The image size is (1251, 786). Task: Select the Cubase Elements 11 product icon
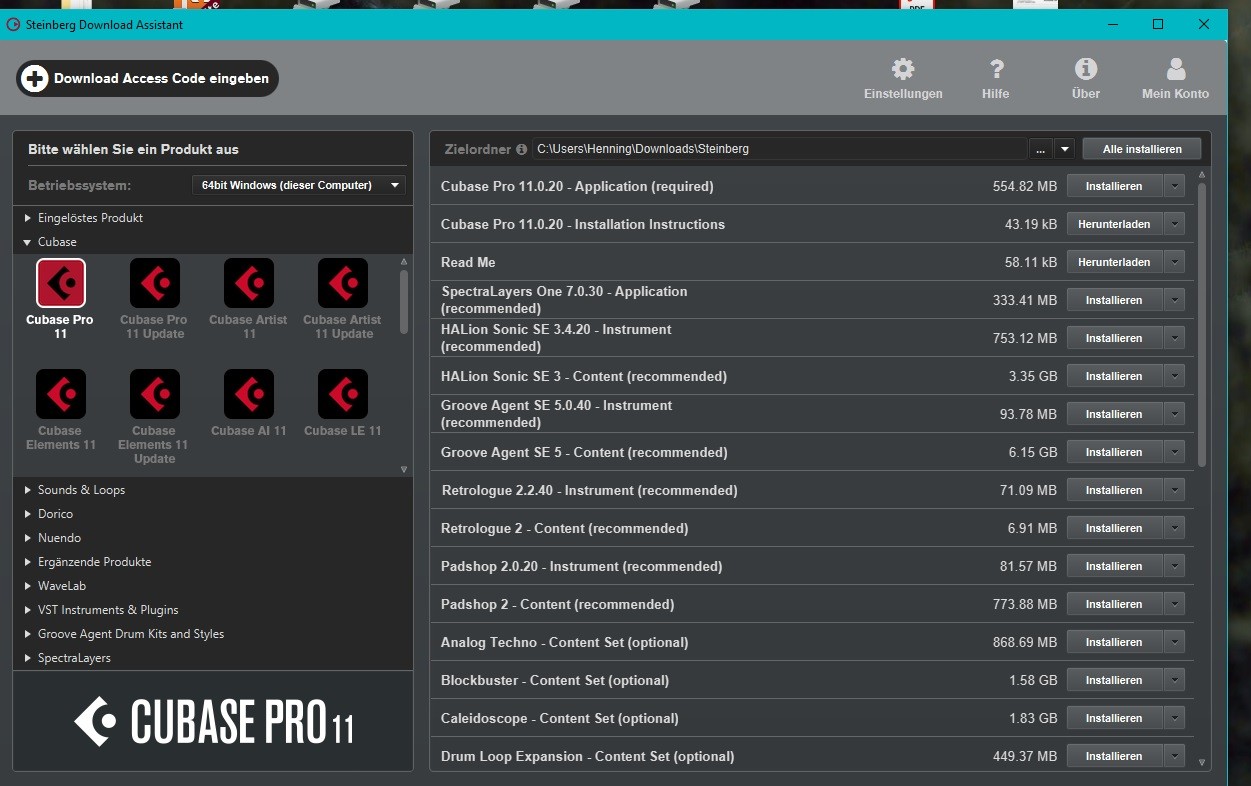pyautogui.click(x=60, y=394)
